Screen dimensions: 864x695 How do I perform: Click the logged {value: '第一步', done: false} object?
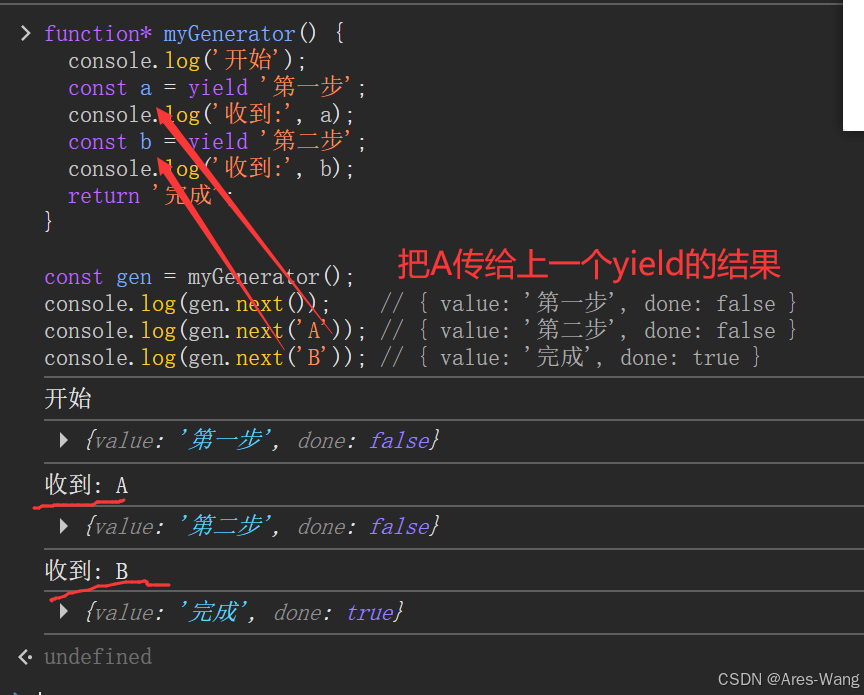[262, 440]
